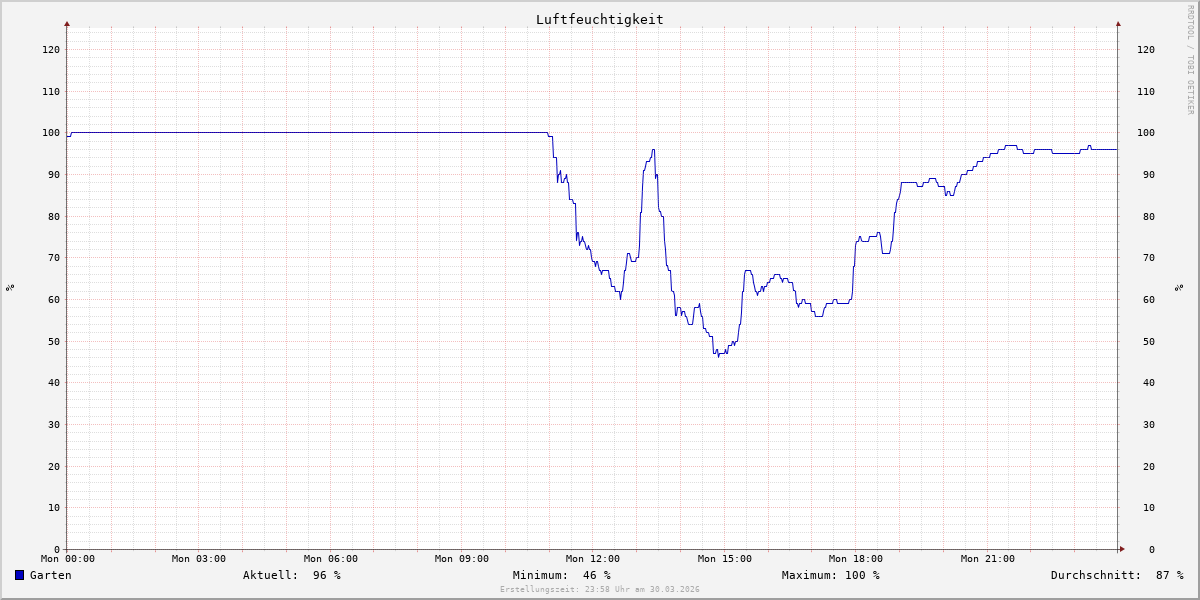This screenshot has height=600, width=1200.
Task: Click the blue Garten legend color swatch
Action: click(19, 575)
